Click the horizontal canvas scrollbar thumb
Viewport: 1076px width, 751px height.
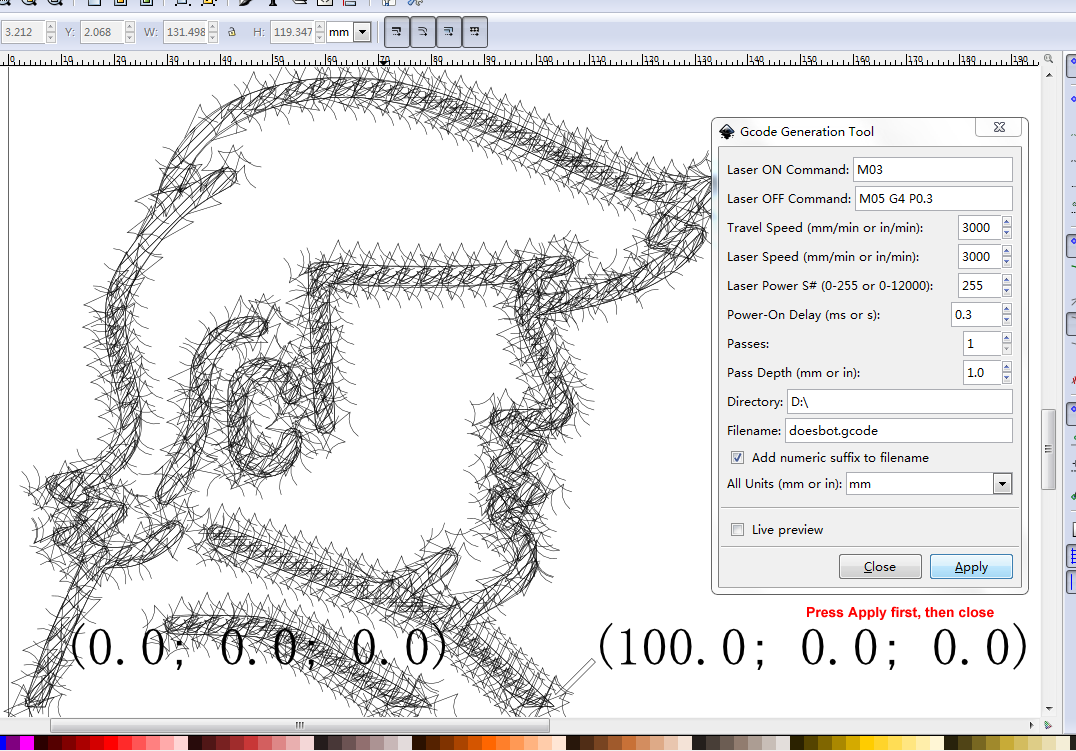299,725
